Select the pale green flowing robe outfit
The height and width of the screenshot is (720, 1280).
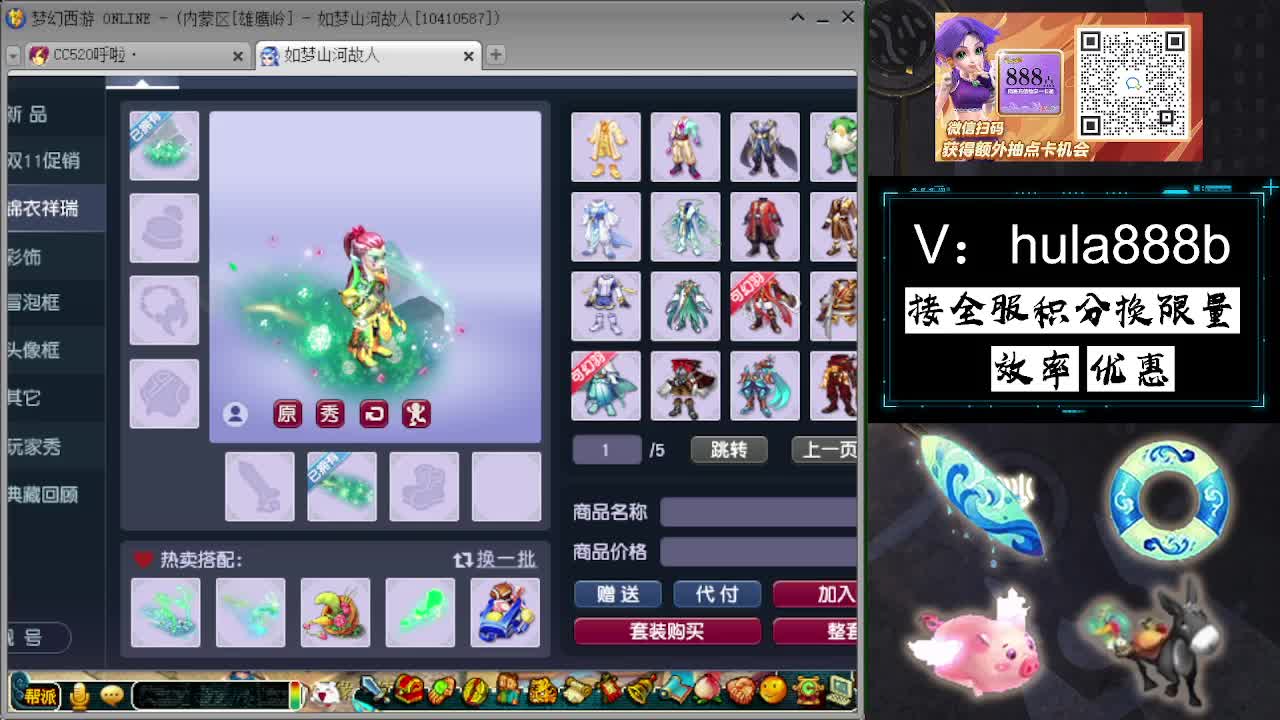685,227
